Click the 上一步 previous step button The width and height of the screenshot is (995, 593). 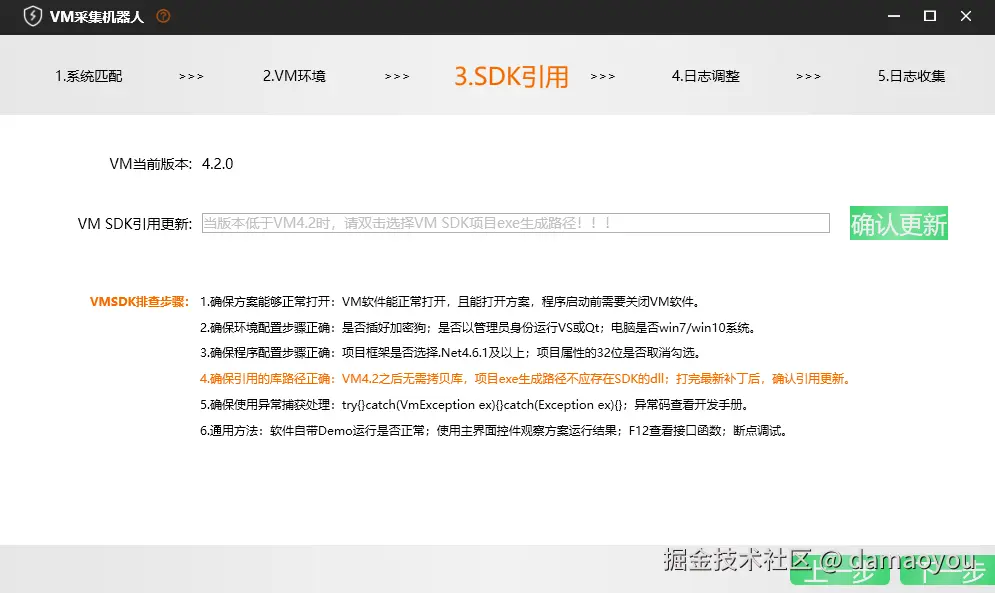[840, 570]
